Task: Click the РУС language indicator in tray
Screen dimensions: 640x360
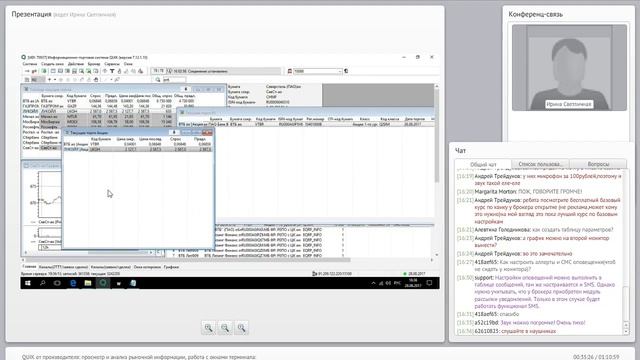Action: tap(397, 283)
